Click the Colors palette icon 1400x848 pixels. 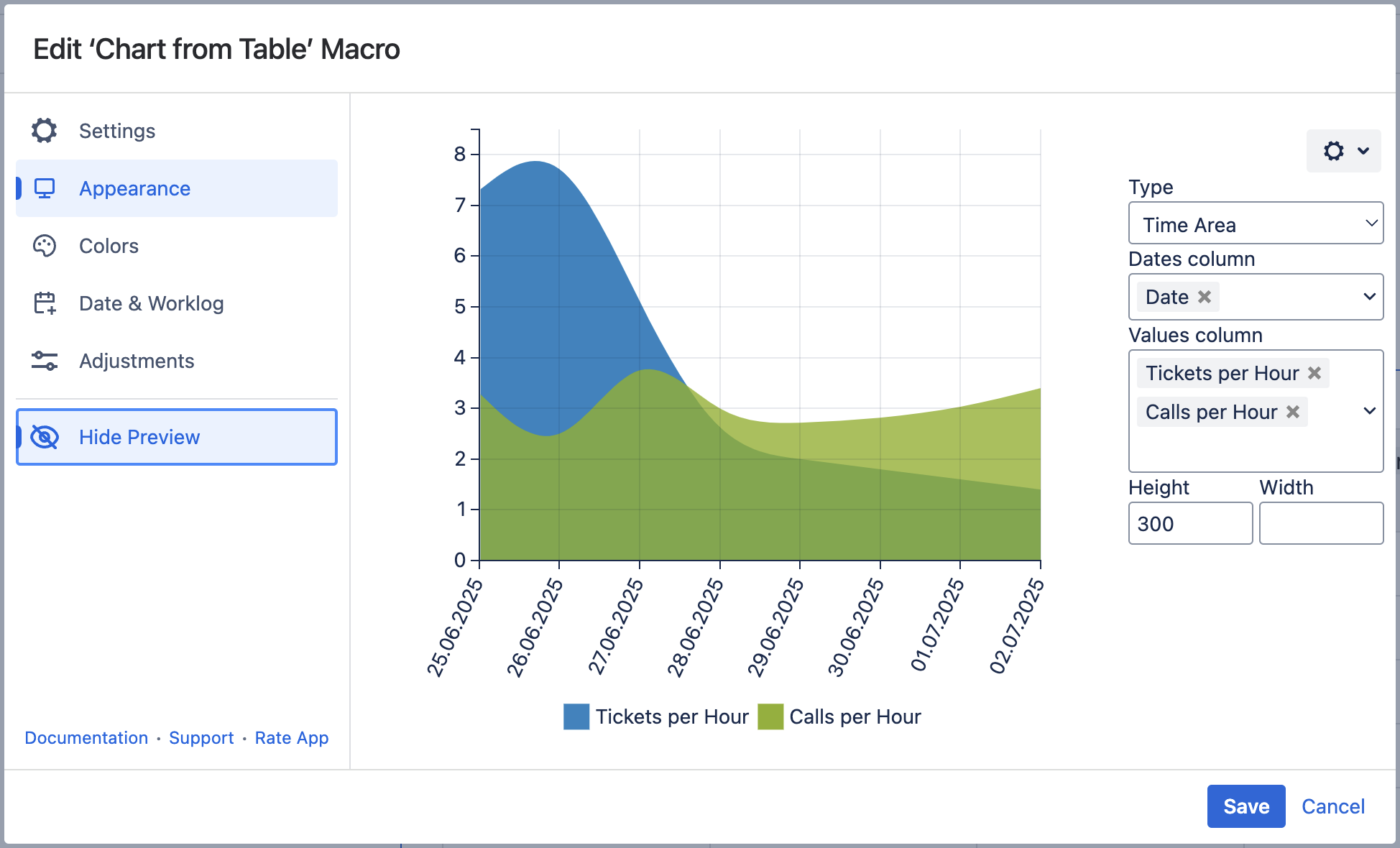click(x=45, y=246)
